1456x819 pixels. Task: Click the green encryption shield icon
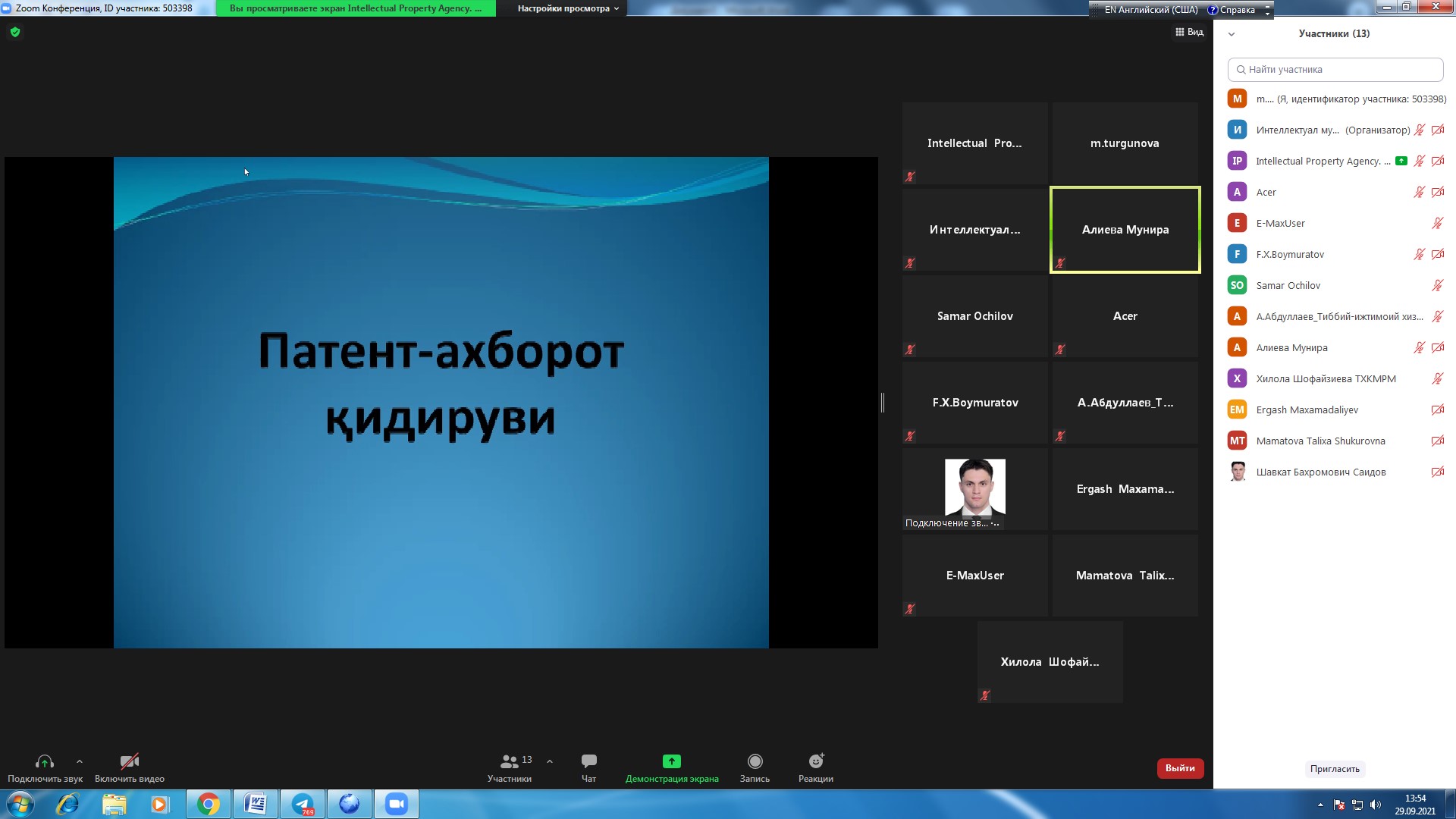pyautogui.click(x=15, y=32)
